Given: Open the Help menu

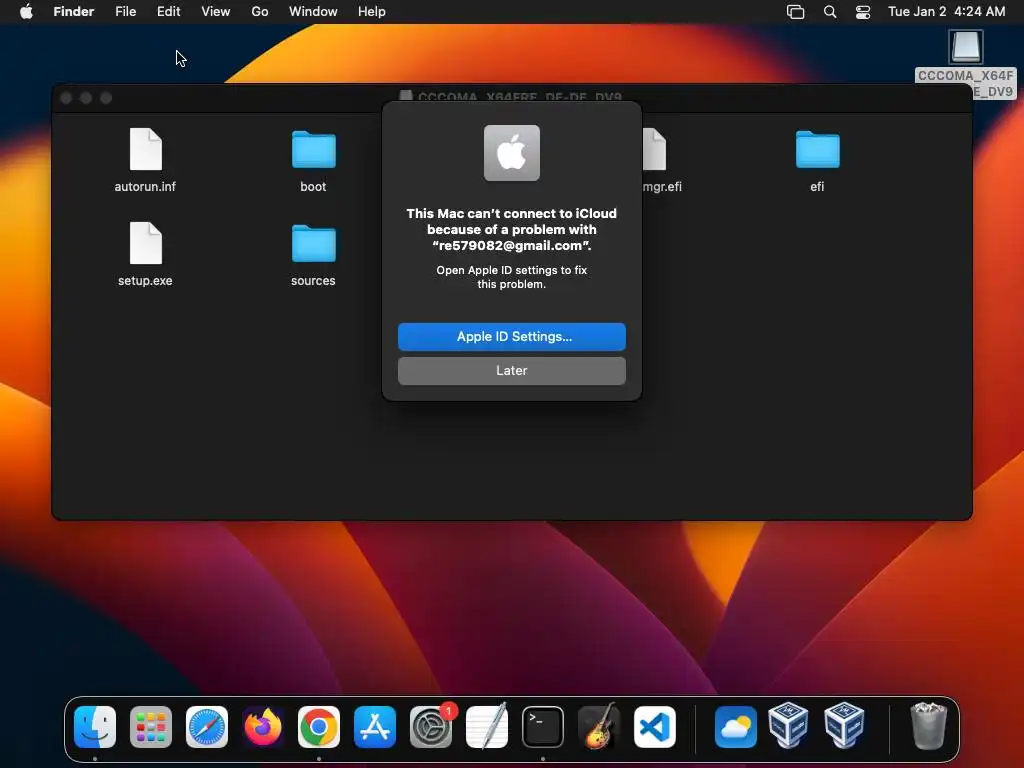Looking at the screenshot, I should tap(372, 12).
